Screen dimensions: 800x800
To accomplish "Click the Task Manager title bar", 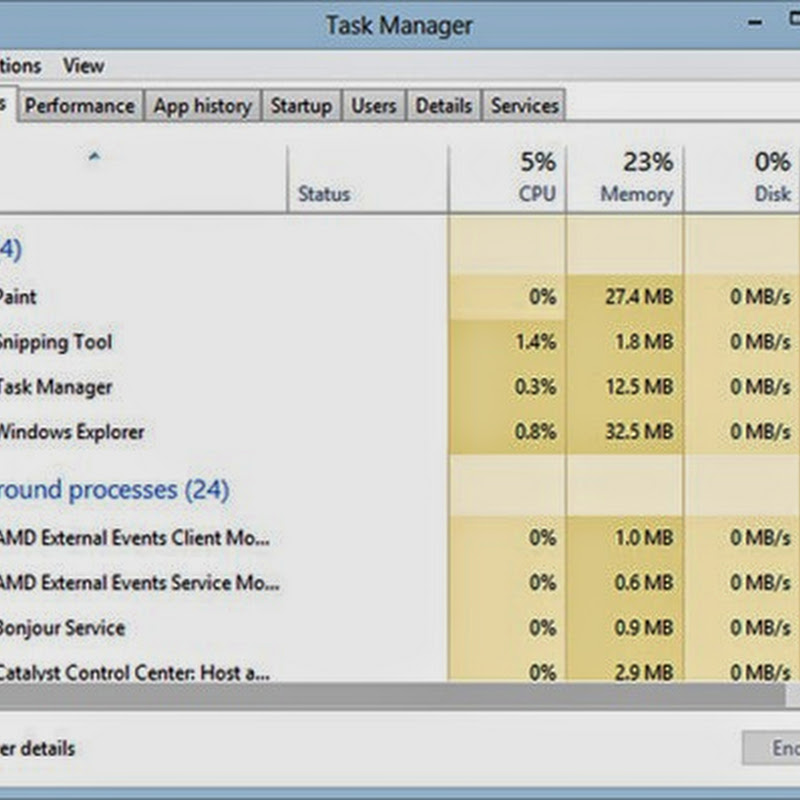I will click(399, 25).
